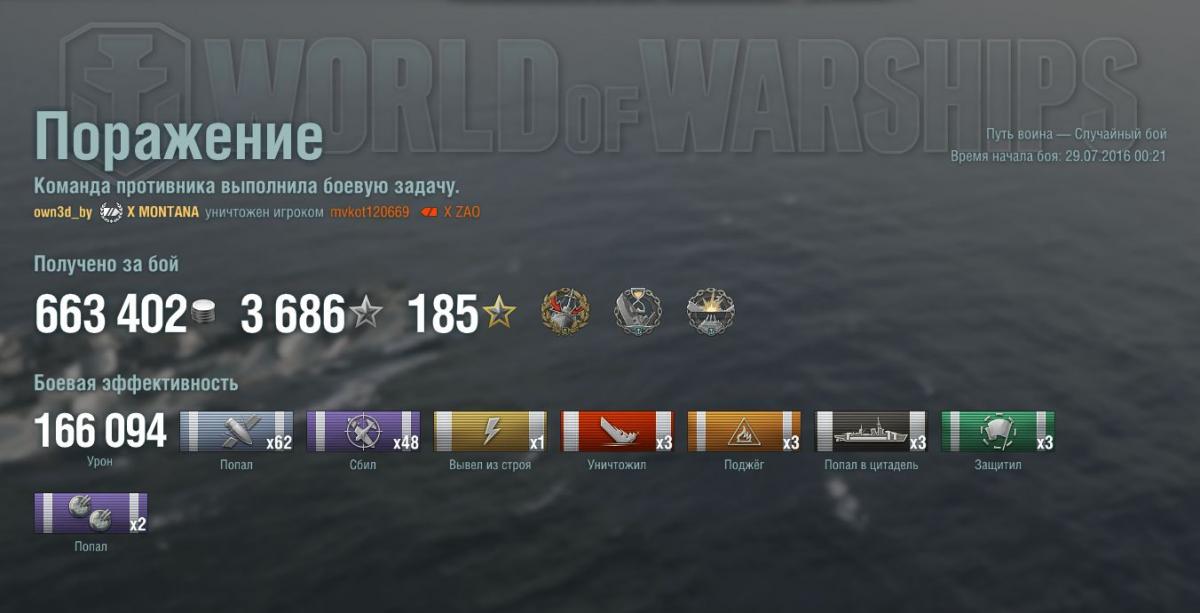Click the first achievement medal with red anchor
The image size is (1200, 613).
[565, 312]
